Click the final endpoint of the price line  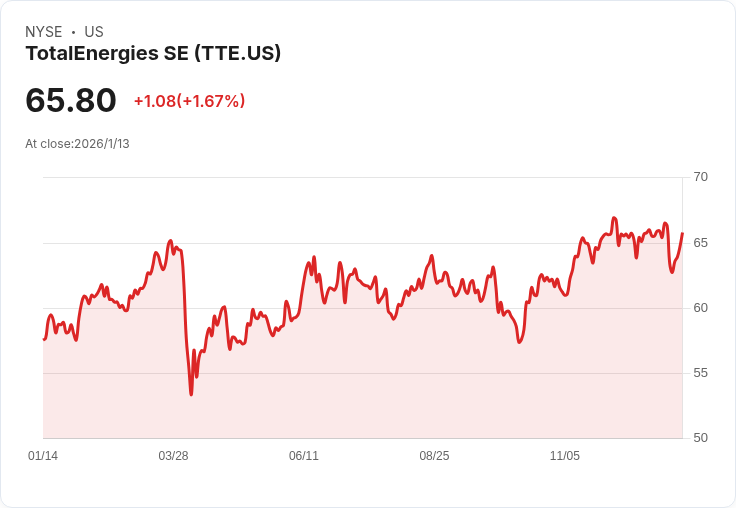point(682,233)
